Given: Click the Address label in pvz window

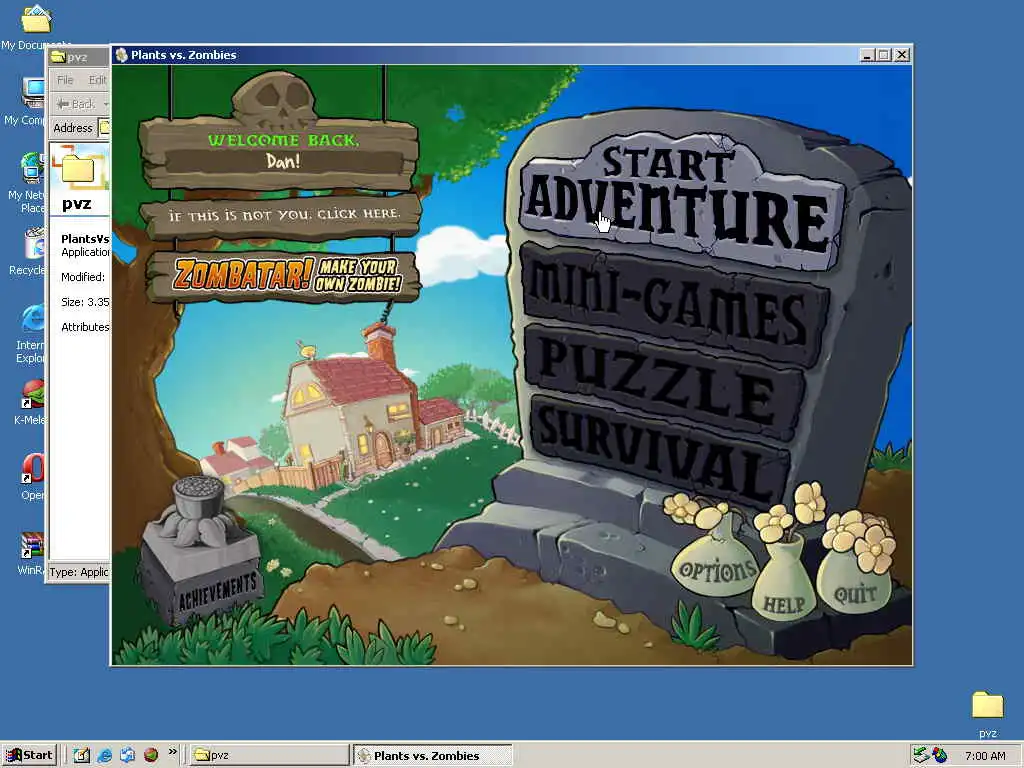Looking at the screenshot, I should (x=72, y=128).
